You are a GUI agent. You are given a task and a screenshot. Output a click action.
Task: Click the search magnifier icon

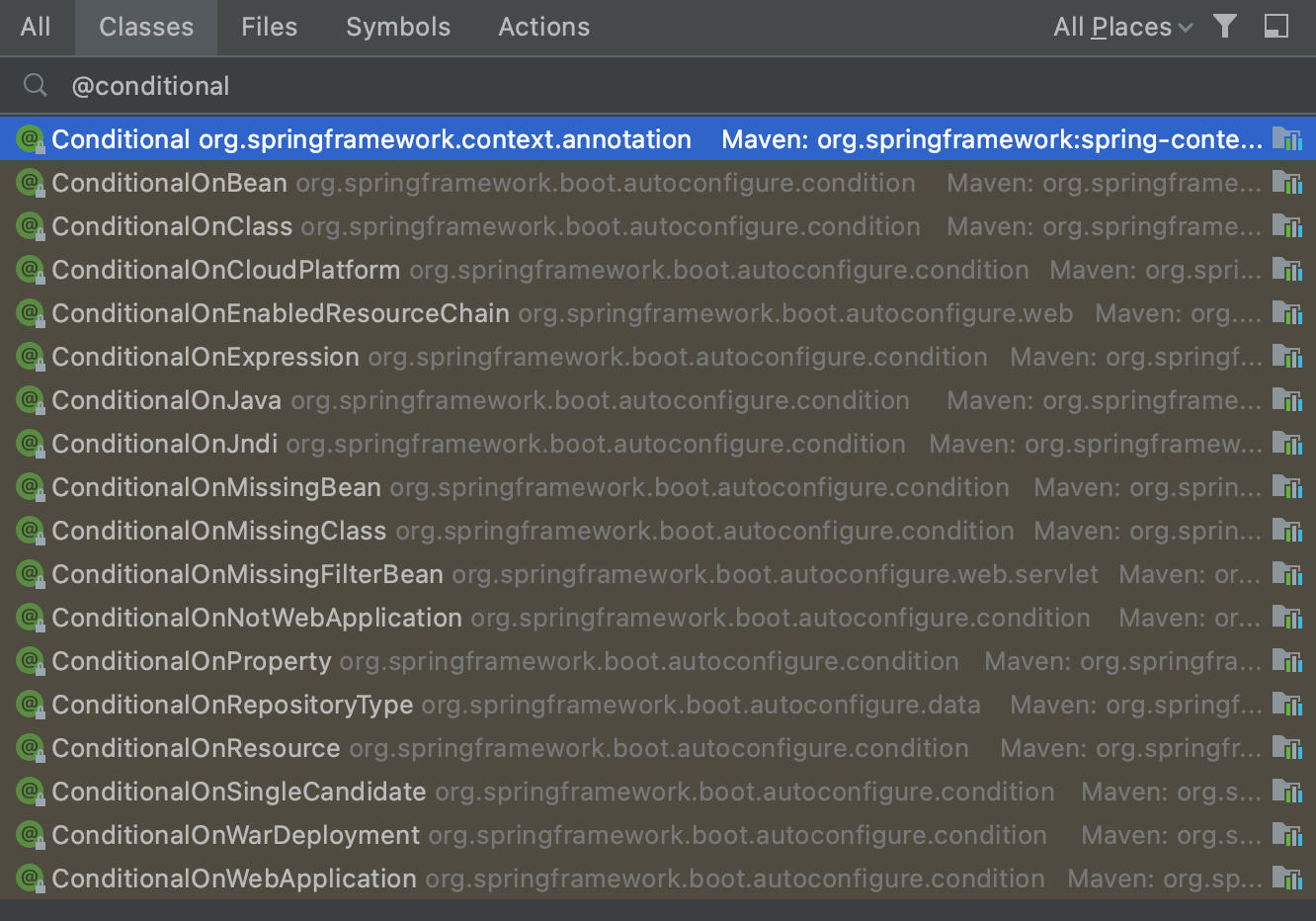pos(35,86)
